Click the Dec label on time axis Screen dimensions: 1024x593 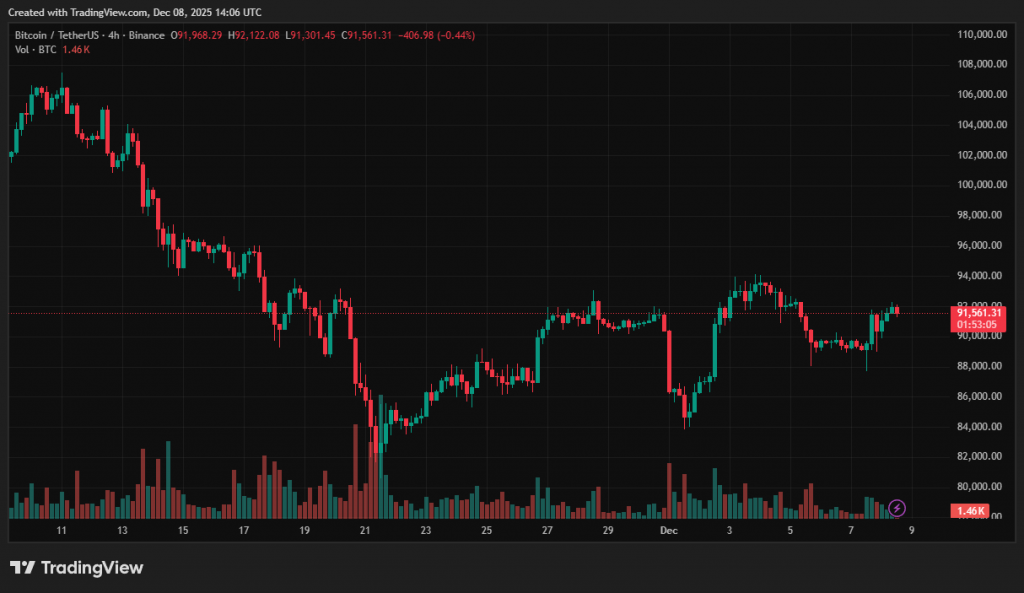tap(668, 531)
